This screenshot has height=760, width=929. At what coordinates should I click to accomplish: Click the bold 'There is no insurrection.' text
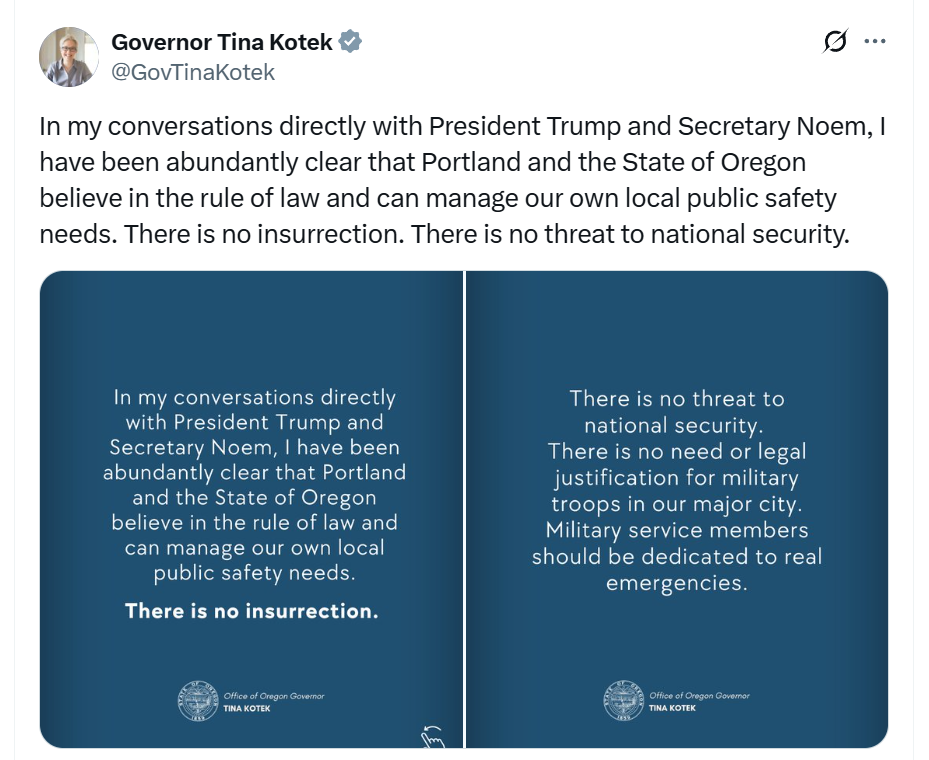point(252,611)
